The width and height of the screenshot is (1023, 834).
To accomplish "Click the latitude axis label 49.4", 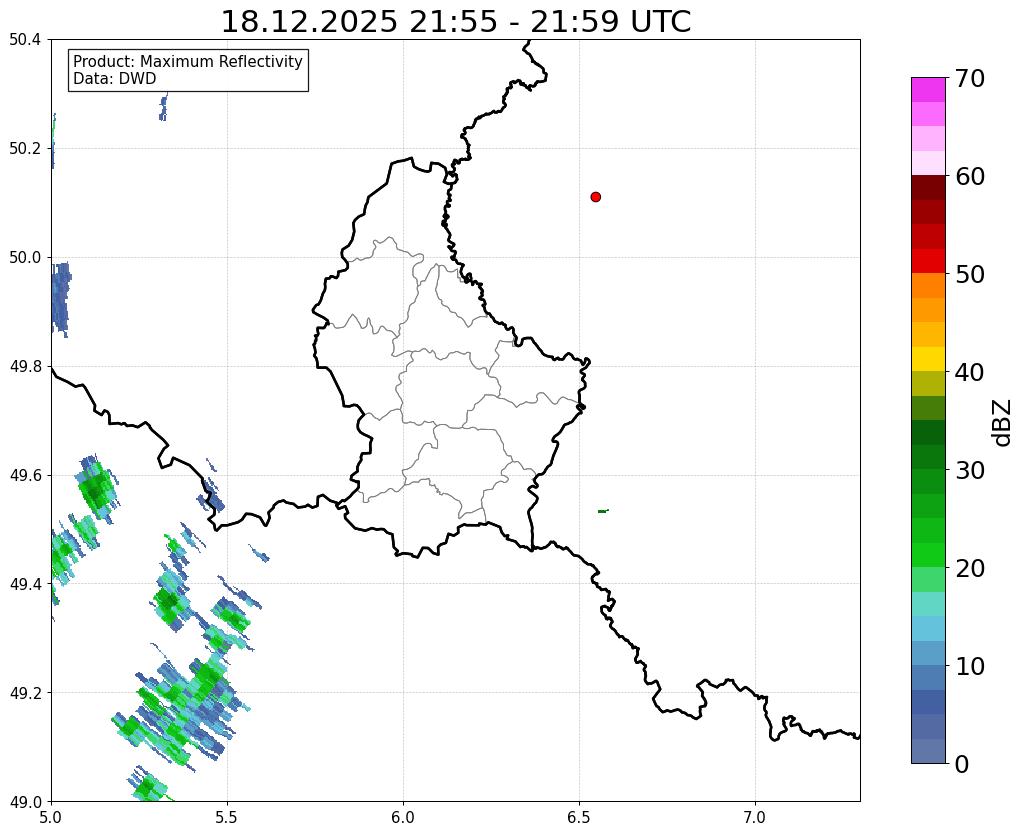I will point(25,584).
